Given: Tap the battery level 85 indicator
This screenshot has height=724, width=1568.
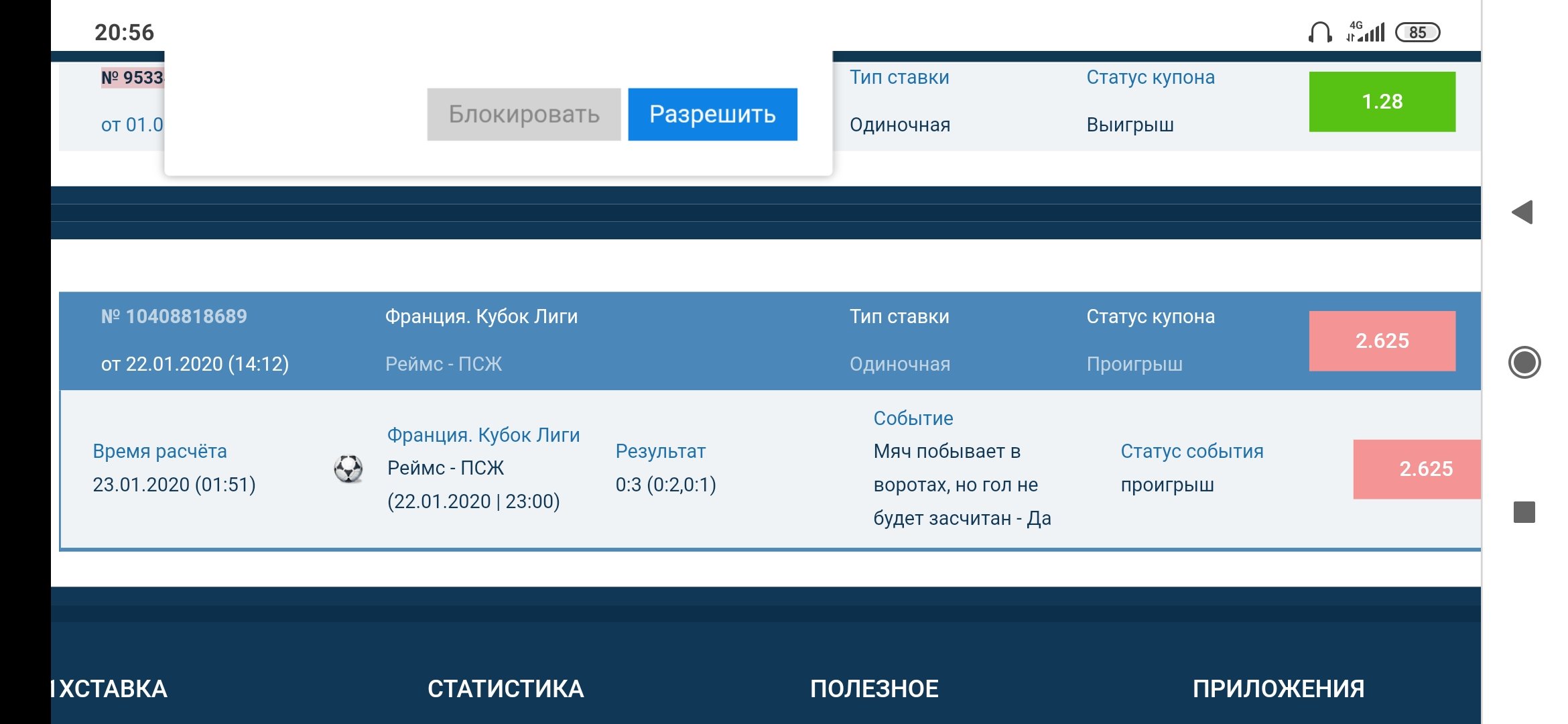Looking at the screenshot, I should [x=1417, y=32].
